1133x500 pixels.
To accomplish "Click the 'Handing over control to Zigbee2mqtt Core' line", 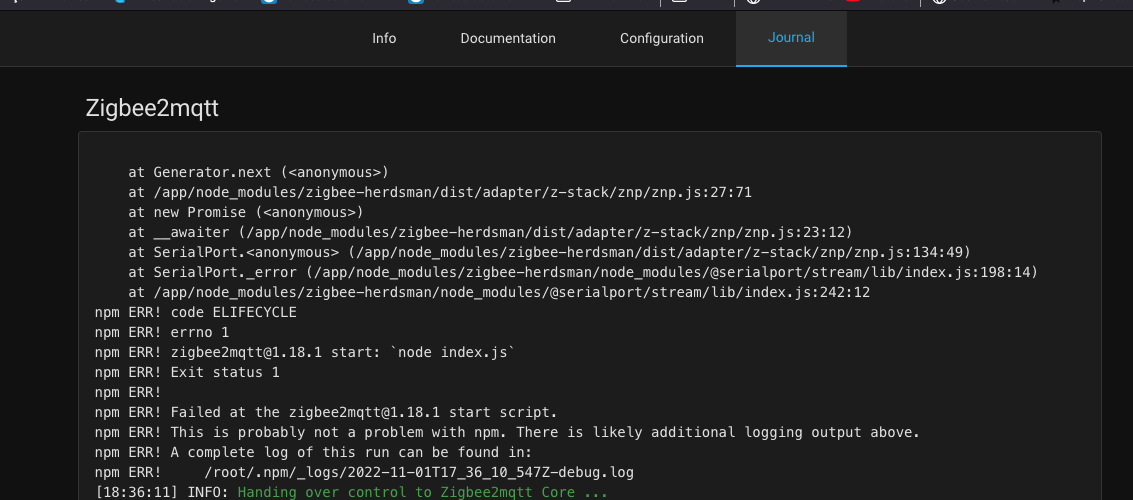I will pos(351,493).
